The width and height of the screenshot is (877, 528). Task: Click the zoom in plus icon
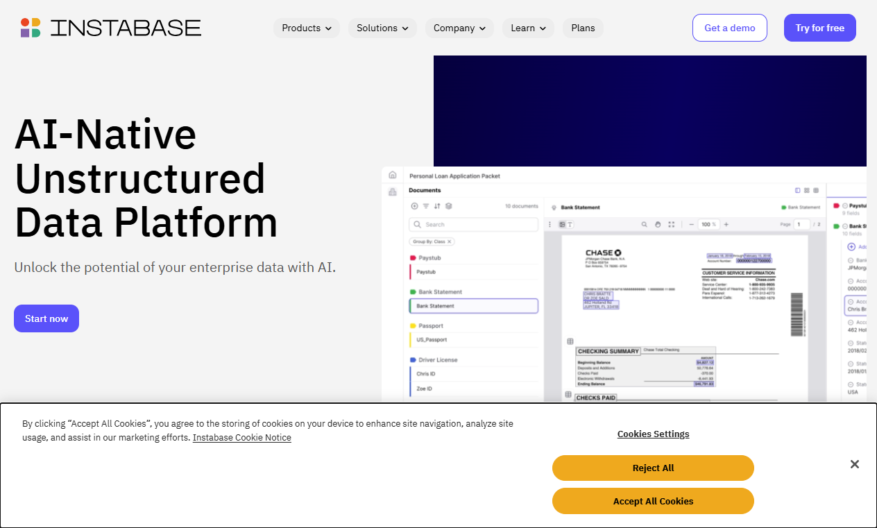coord(727,224)
